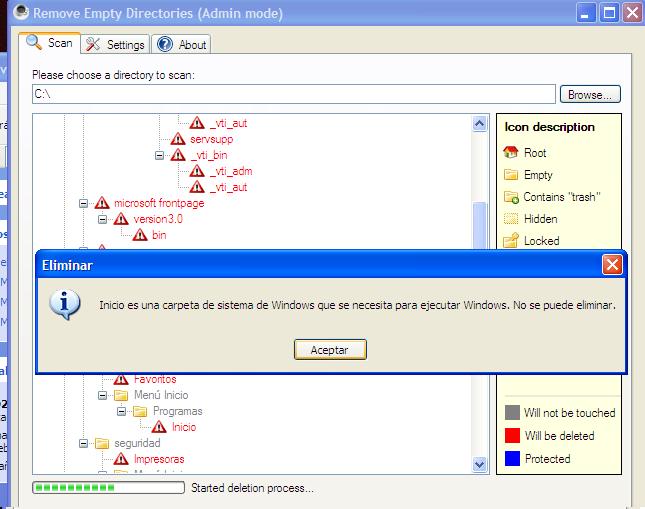Click the directory path field showing C:\
Image resolution: width=645 pixels, height=509 pixels.
pos(294,94)
